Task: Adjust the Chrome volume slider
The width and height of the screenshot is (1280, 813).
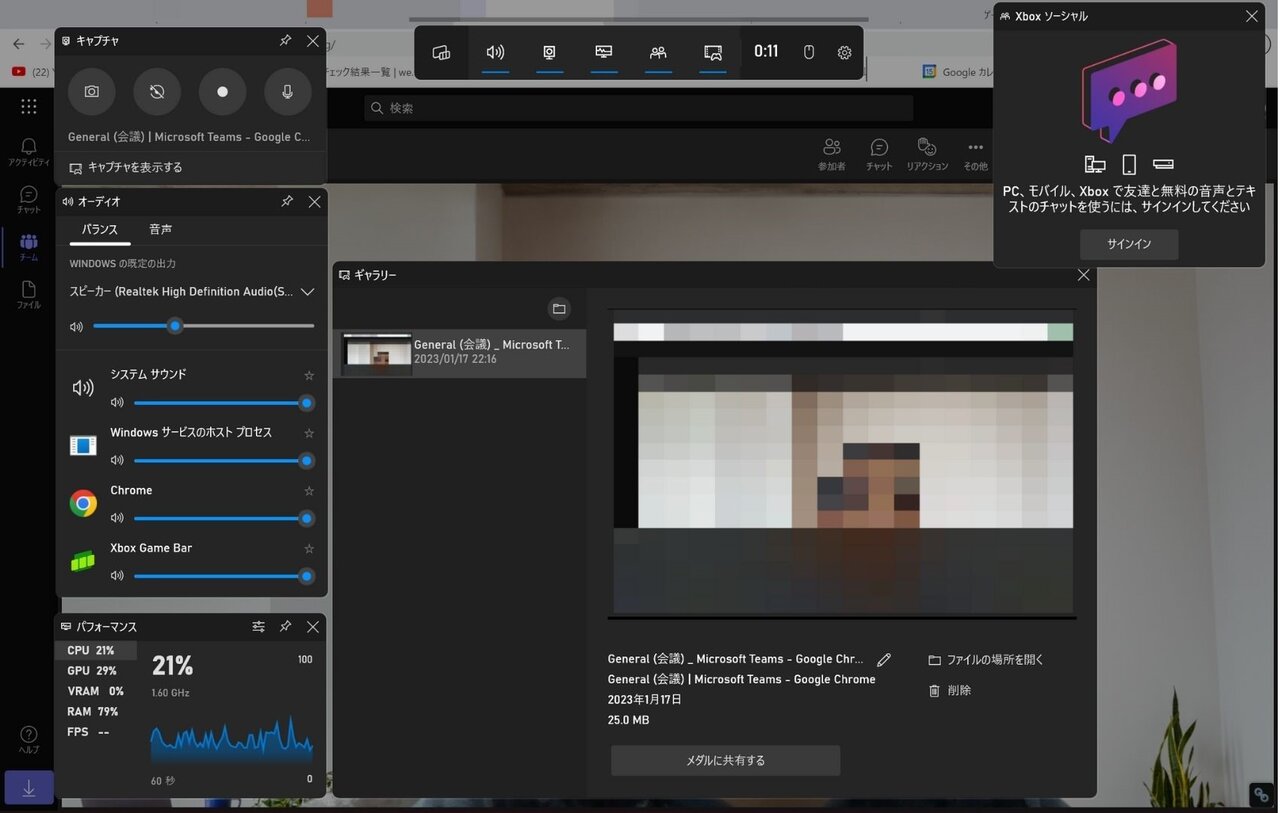Action: (224, 519)
